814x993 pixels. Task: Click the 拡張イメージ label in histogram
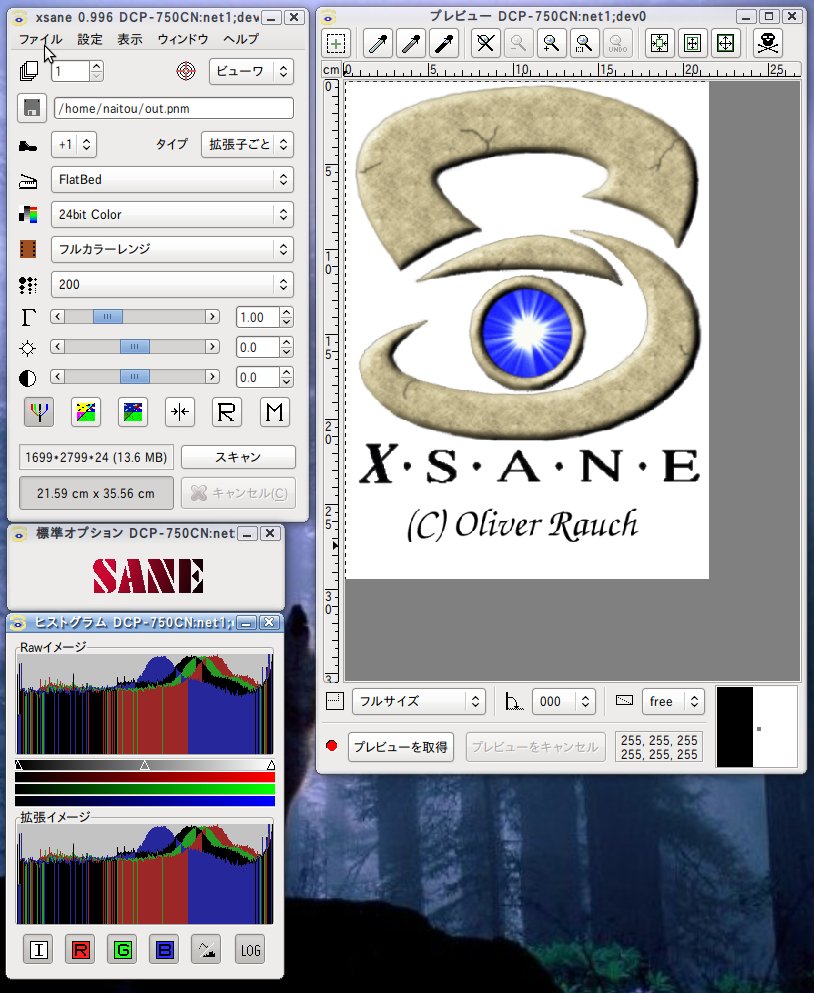(x=55, y=817)
